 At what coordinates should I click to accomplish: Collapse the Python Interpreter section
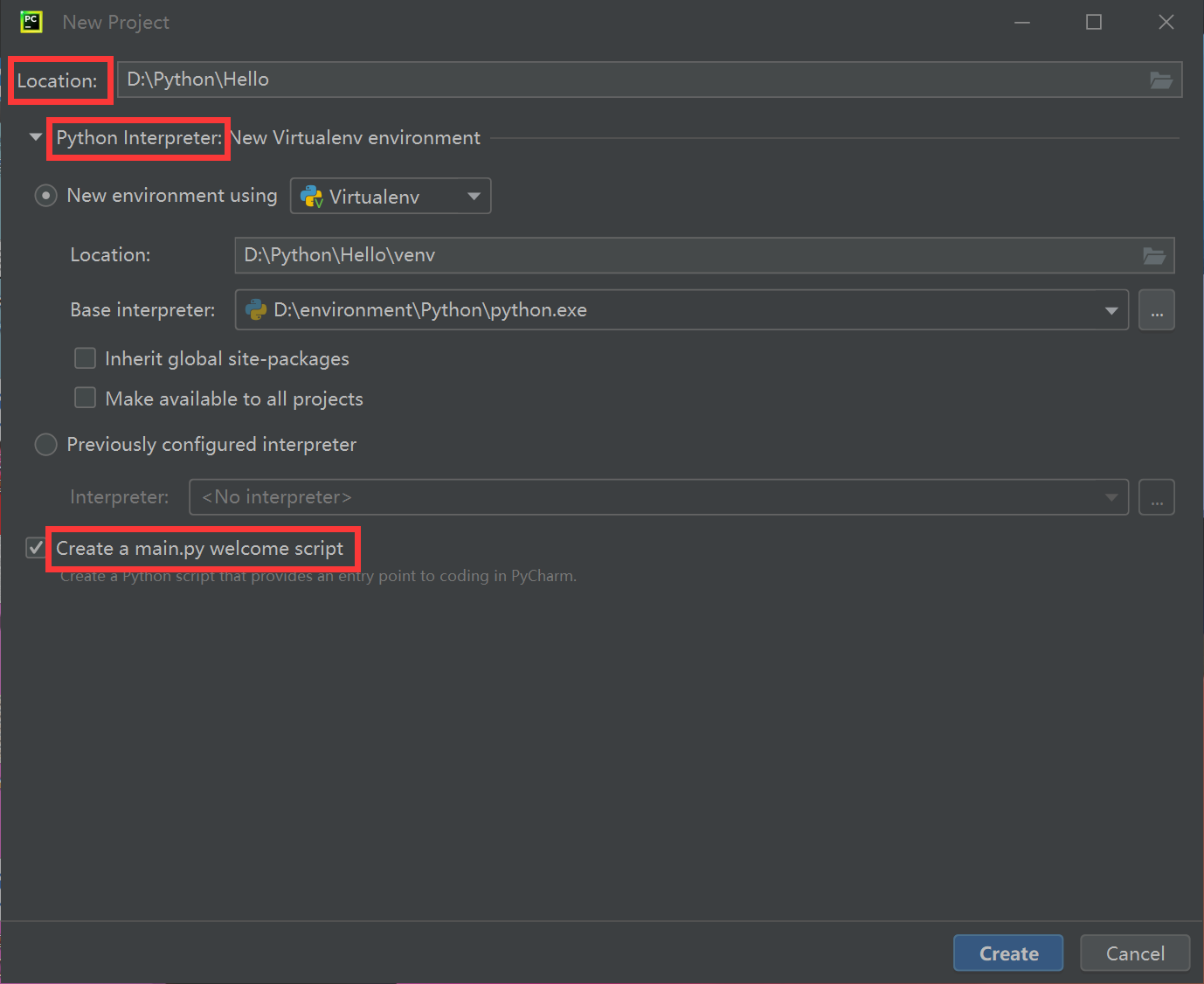tap(36, 137)
